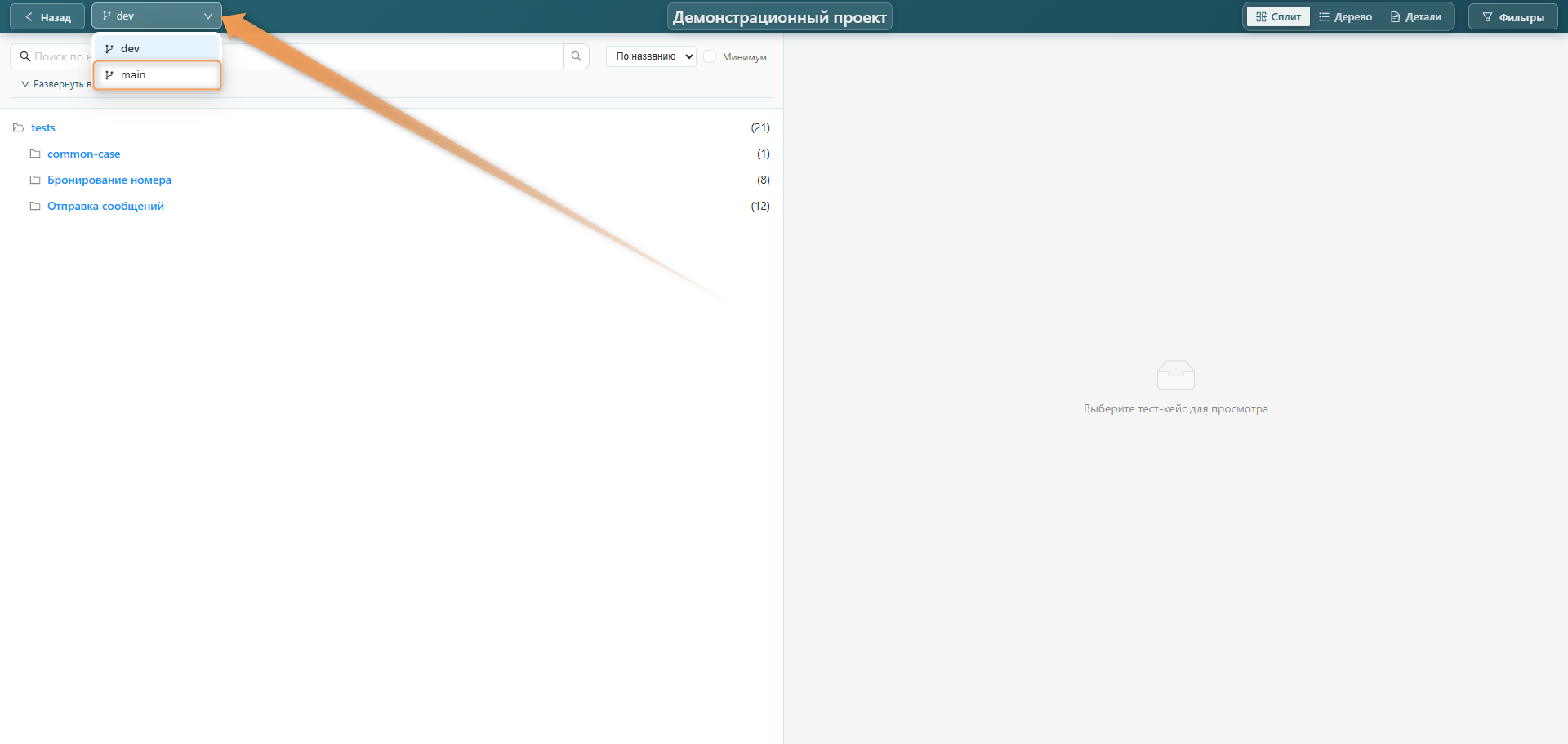Image resolution: width=1568 pixels, height=744 pixels.
Task: Expand all via Развернуть chevron
Action: [25, 84]
